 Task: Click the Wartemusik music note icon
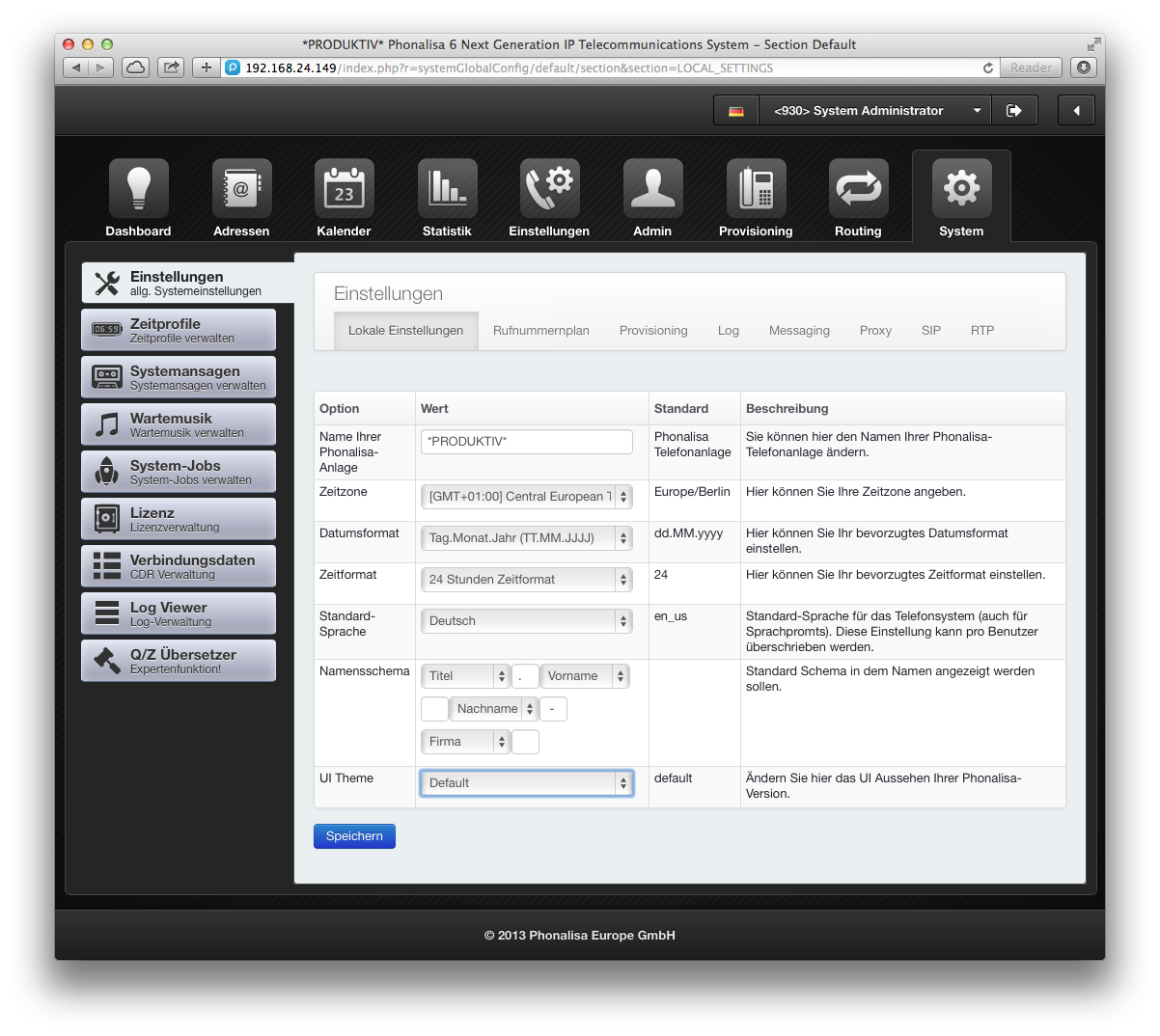[106, 424]
